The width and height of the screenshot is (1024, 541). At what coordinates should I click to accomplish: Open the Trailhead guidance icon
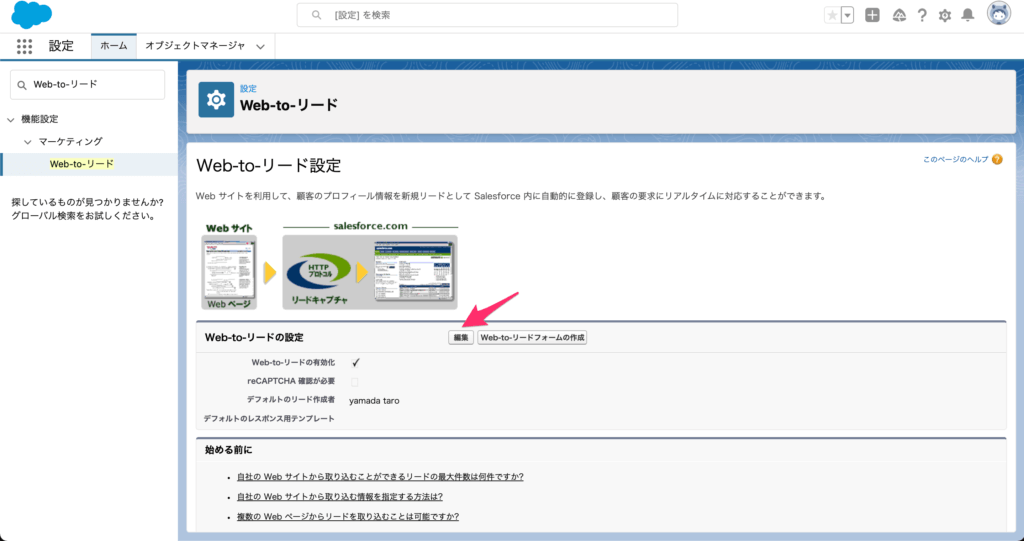(899, 15)
